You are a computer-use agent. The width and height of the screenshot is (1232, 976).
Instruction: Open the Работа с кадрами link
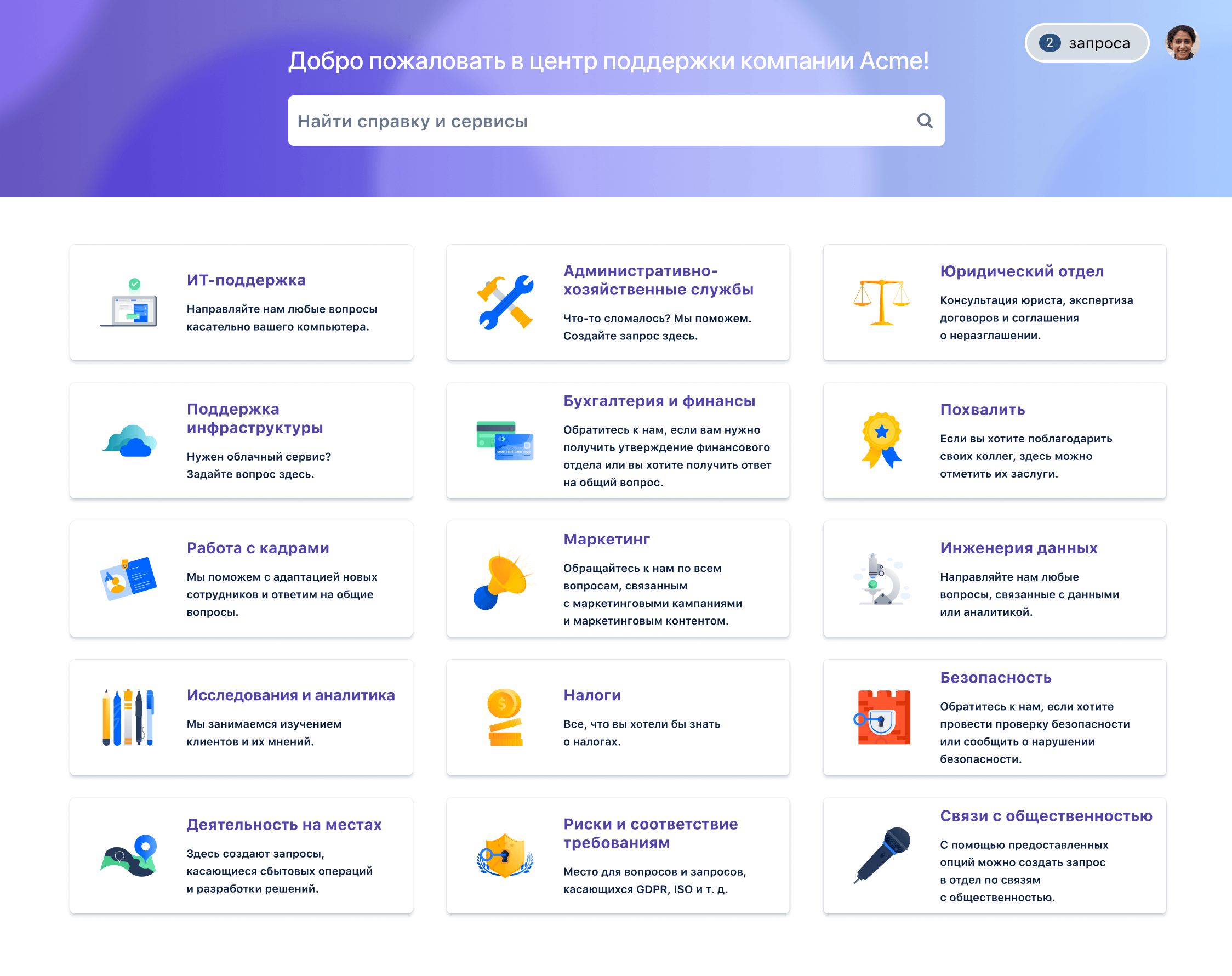[x=258, y=548]
